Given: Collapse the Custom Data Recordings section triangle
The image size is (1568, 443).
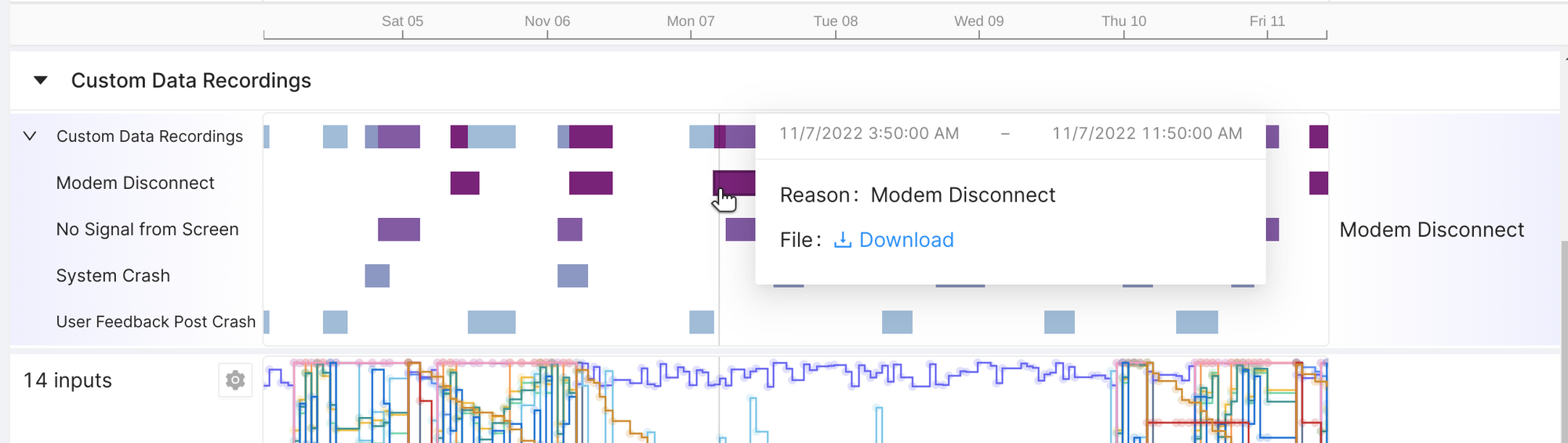Looking at the screenshot, I should pos(41,80).
